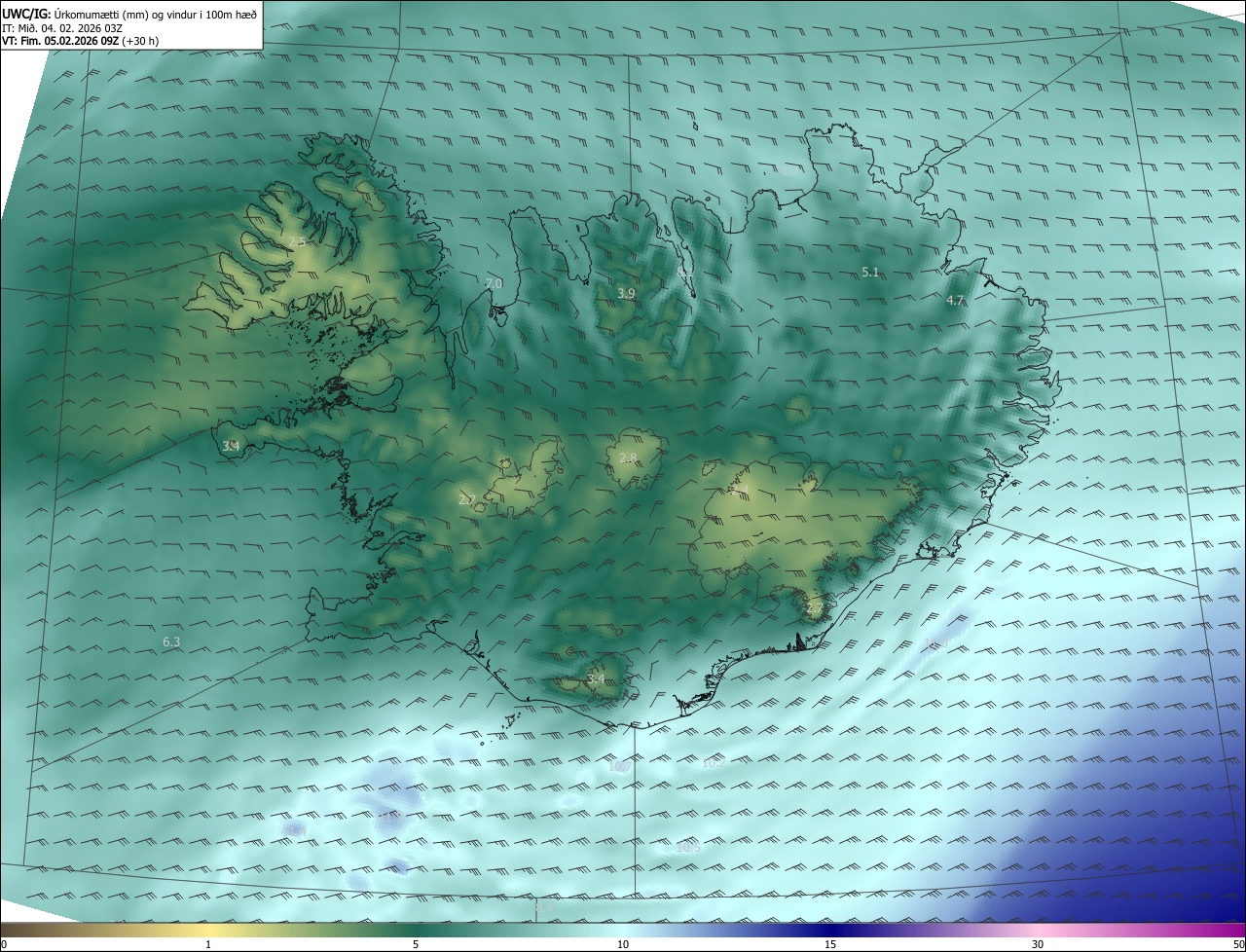Click the 10.7 value south of Iceland
Screen dimensions: 1246x952
pos(620,766)
